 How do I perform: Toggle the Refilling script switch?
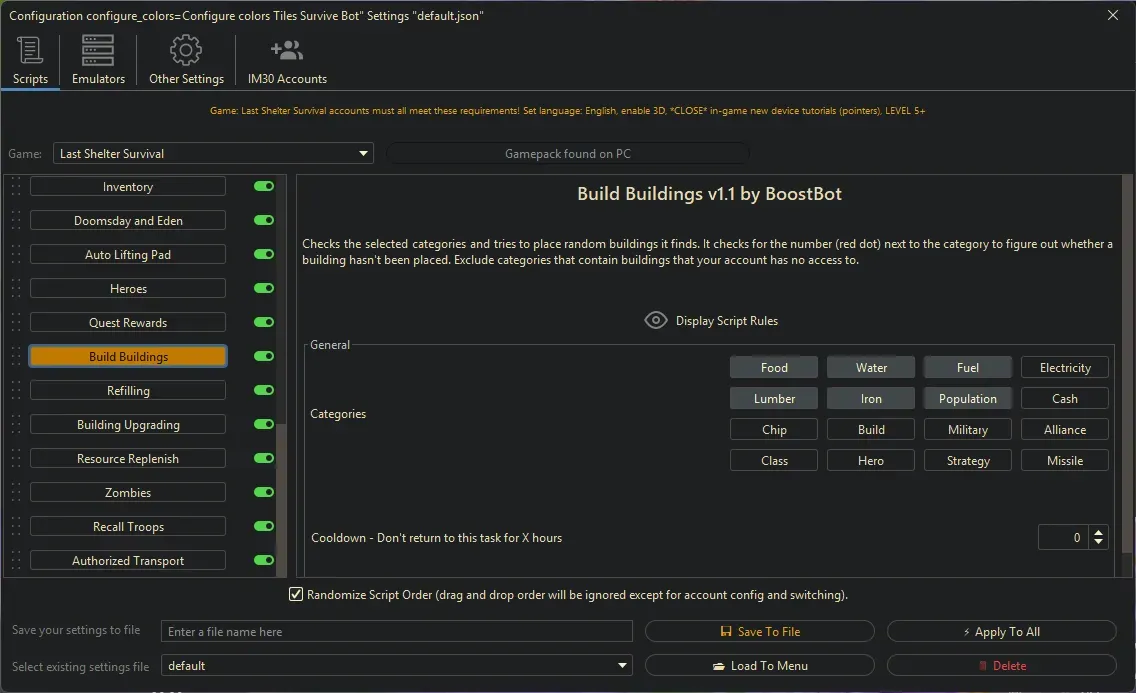[x=264, y=390]
